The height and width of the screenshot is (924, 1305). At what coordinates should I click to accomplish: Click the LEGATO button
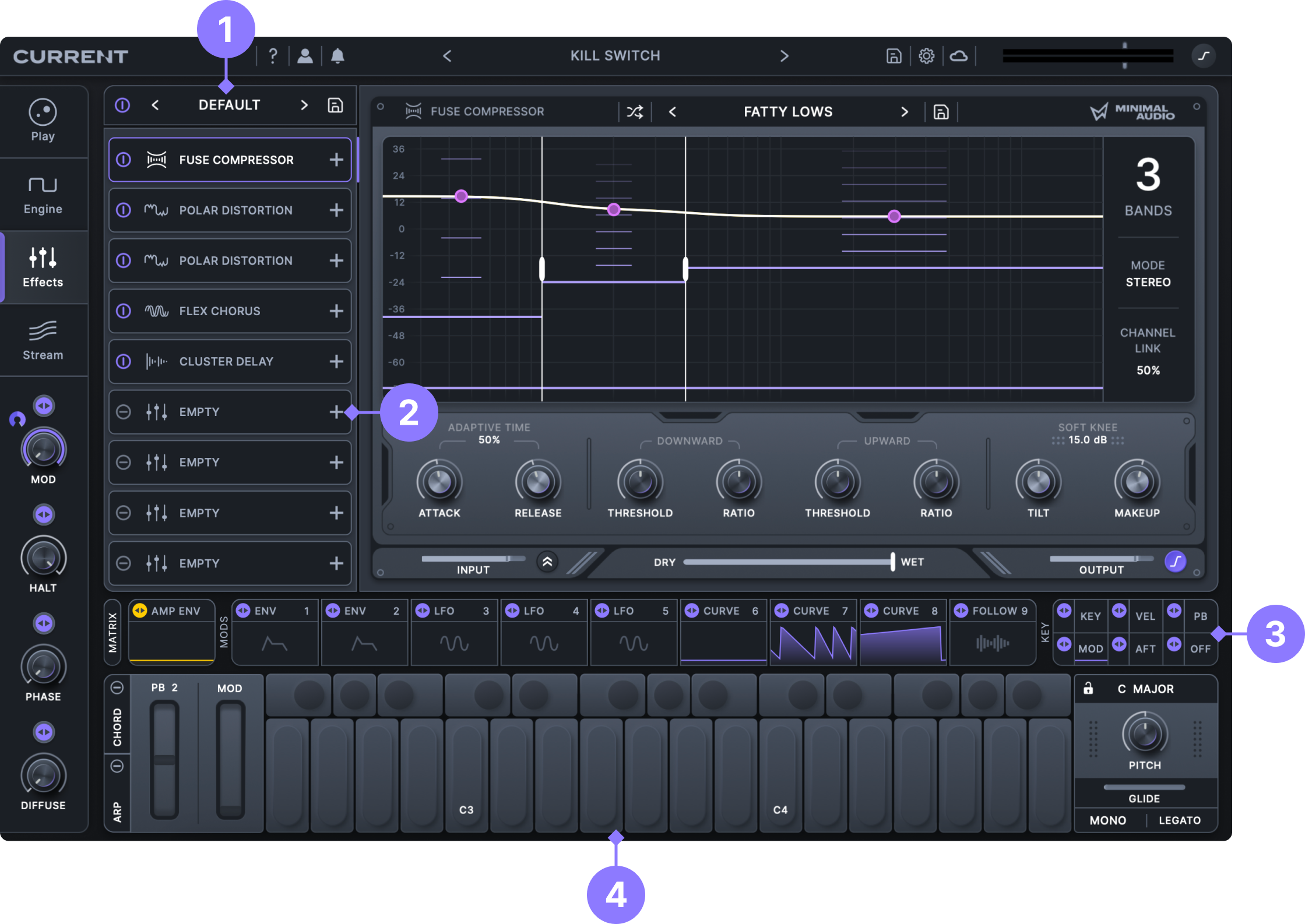click(1179, 820)
